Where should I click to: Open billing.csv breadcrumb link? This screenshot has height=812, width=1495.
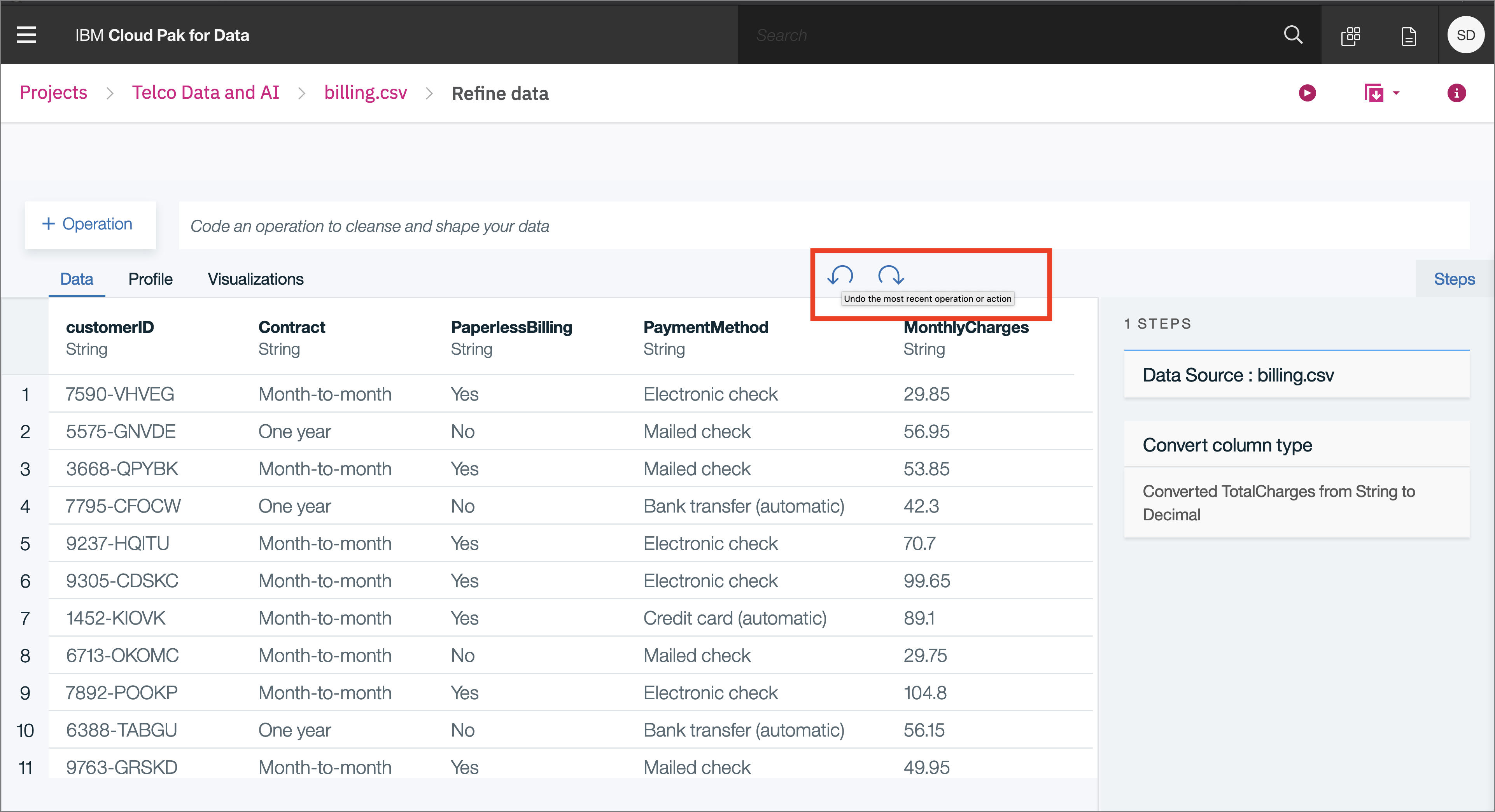coord(366,93)
